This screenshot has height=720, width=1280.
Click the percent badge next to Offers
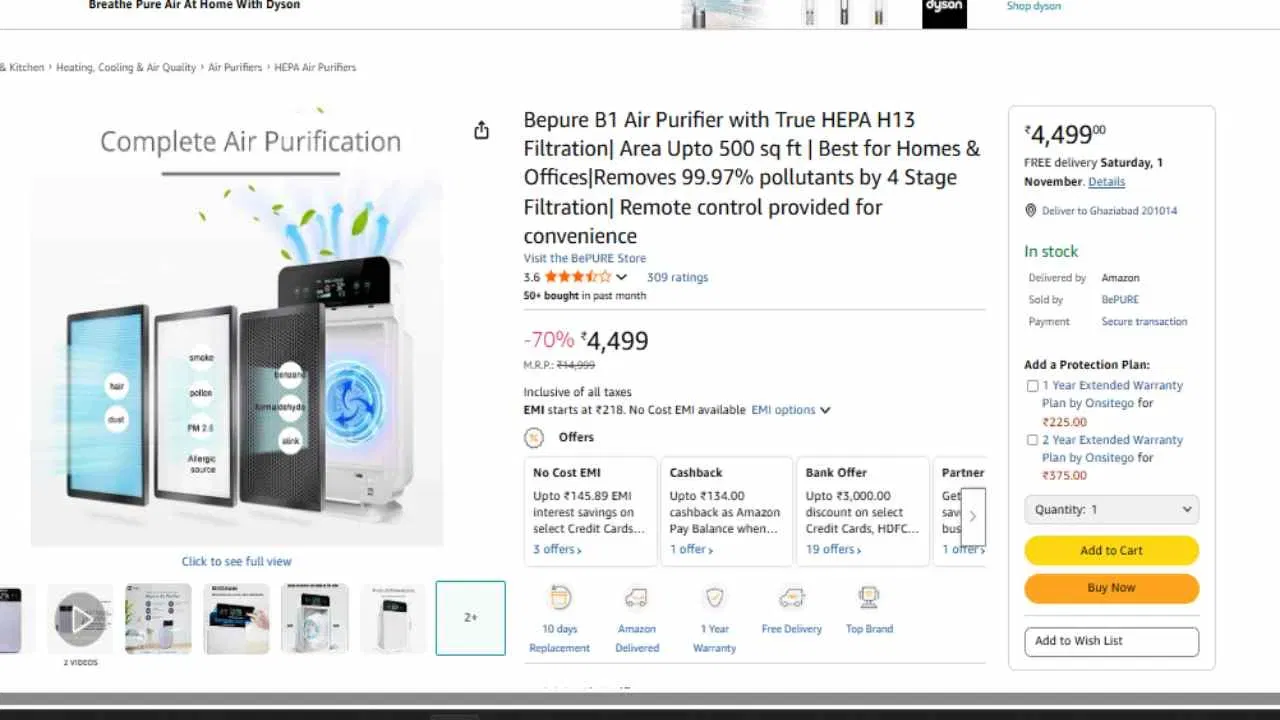coord(534,437)
